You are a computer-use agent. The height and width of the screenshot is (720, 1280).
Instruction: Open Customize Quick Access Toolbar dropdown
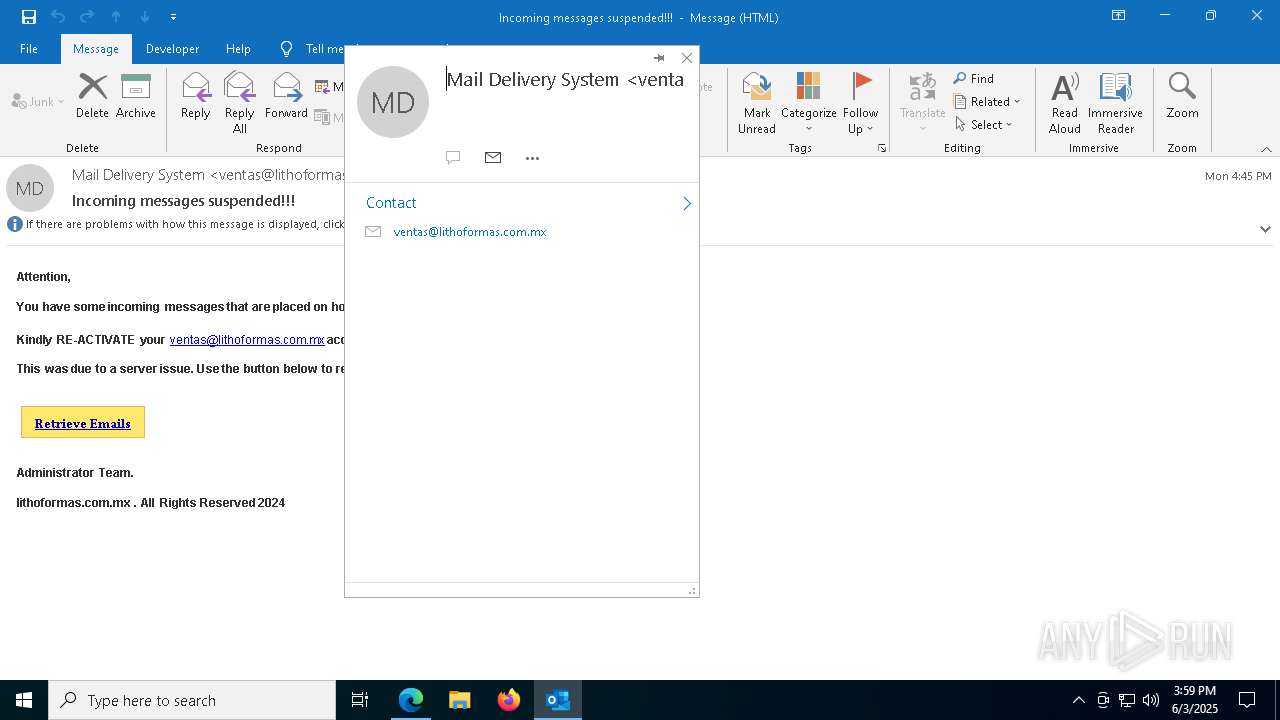pos(173,17)
